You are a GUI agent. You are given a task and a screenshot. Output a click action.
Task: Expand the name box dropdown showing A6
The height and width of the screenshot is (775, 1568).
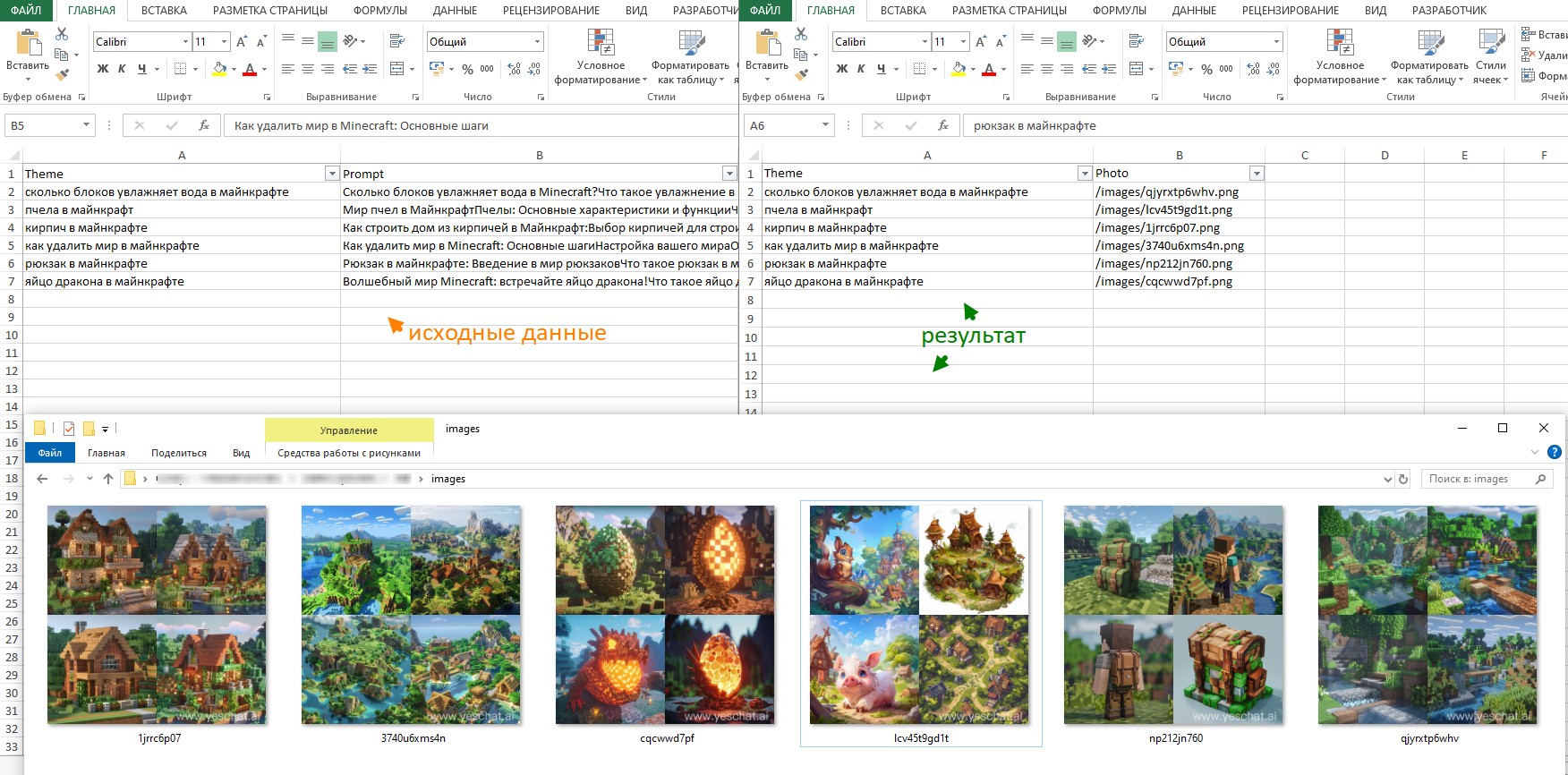tap(825, 125)
